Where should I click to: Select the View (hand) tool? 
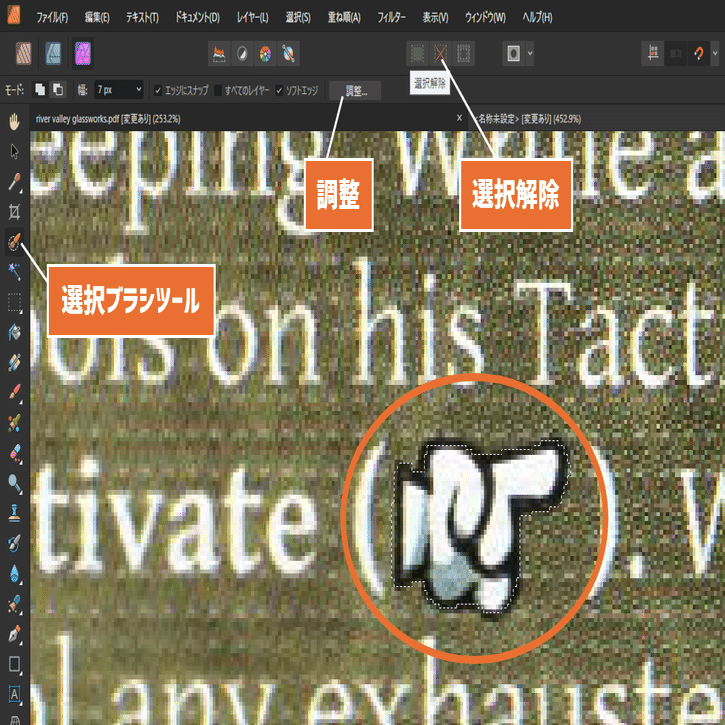[14, 122]
